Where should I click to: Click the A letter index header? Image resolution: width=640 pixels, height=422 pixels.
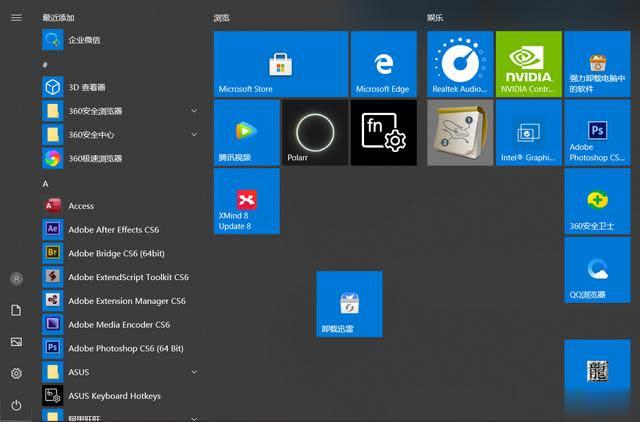(45, 184)
